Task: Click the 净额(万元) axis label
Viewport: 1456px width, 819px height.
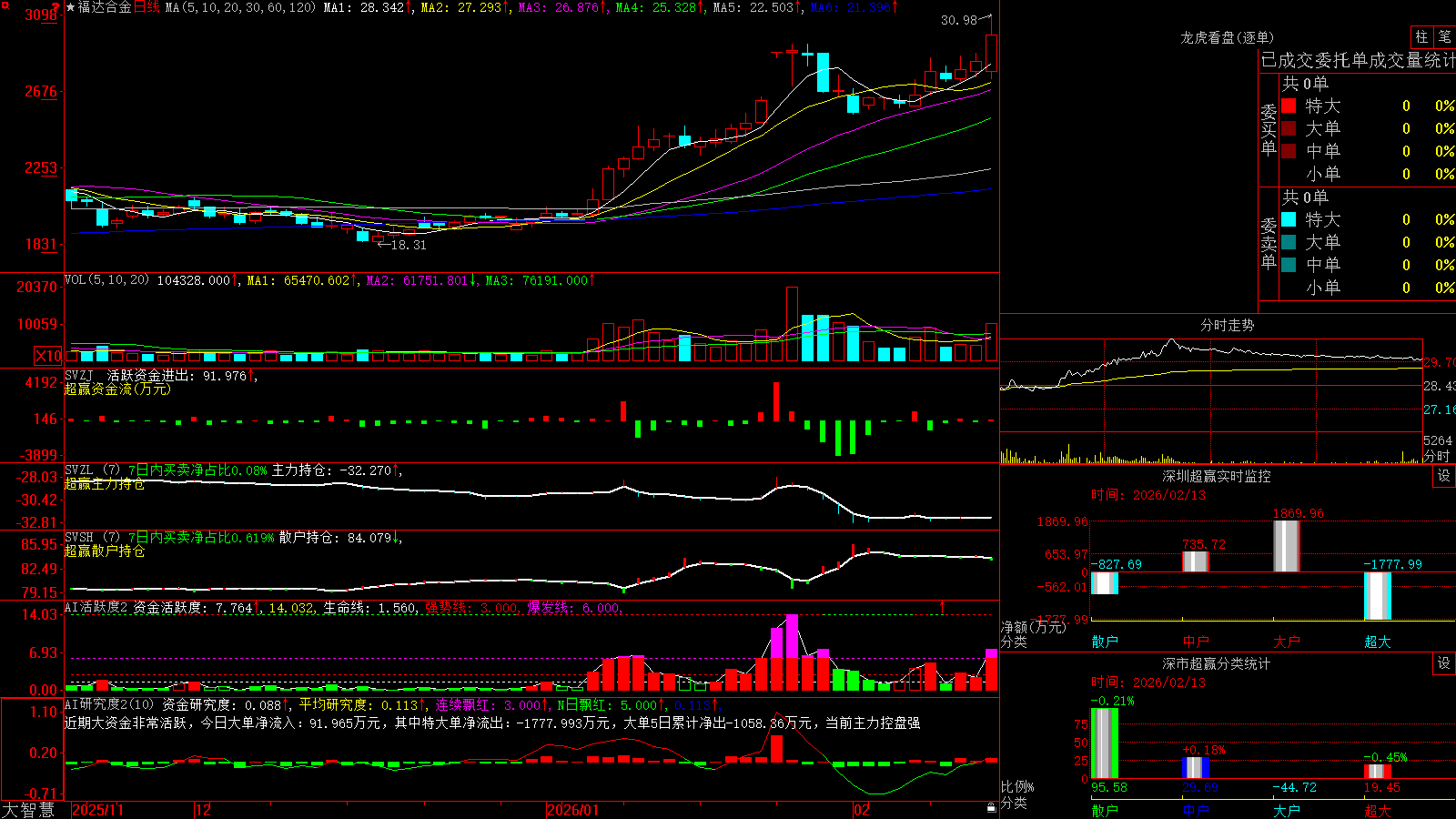Action: 1033,627
